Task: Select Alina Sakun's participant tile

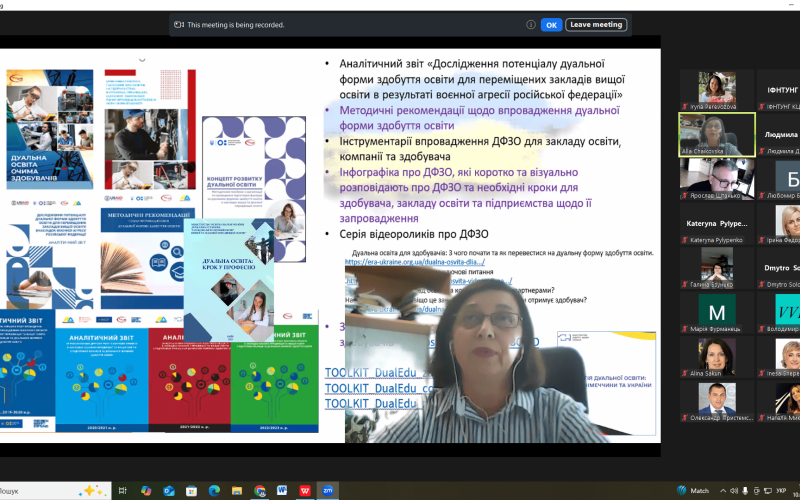Action: click(x=717, y=357)
